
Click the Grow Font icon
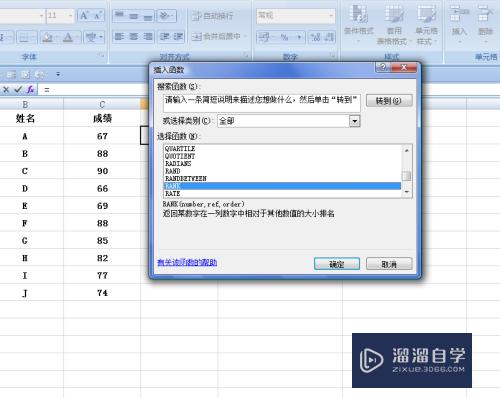[x=84, y=16]
